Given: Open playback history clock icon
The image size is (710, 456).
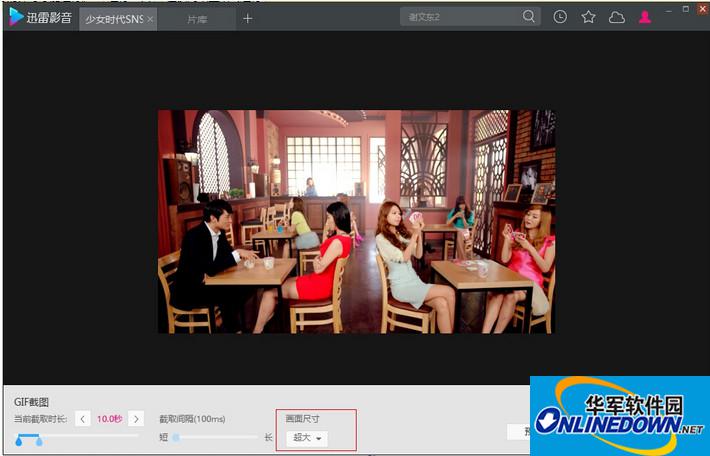Looking at the screenshot, I should pos(560,17).
